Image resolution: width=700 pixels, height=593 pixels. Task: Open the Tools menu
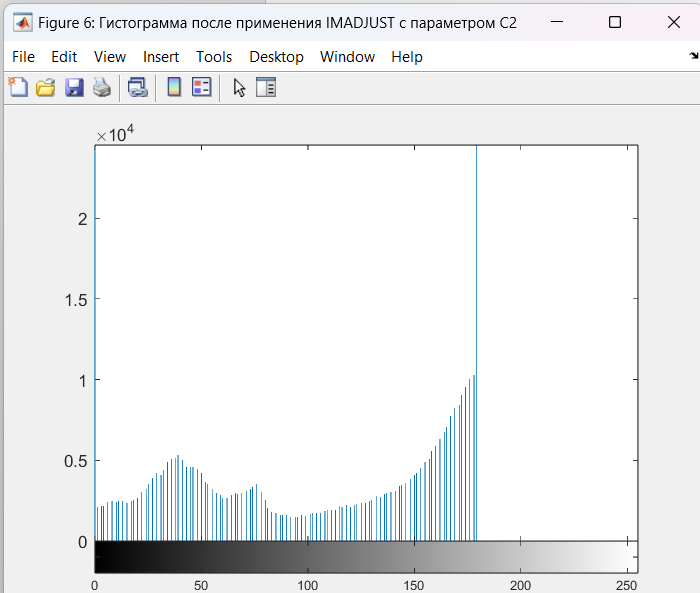point(214,57)
